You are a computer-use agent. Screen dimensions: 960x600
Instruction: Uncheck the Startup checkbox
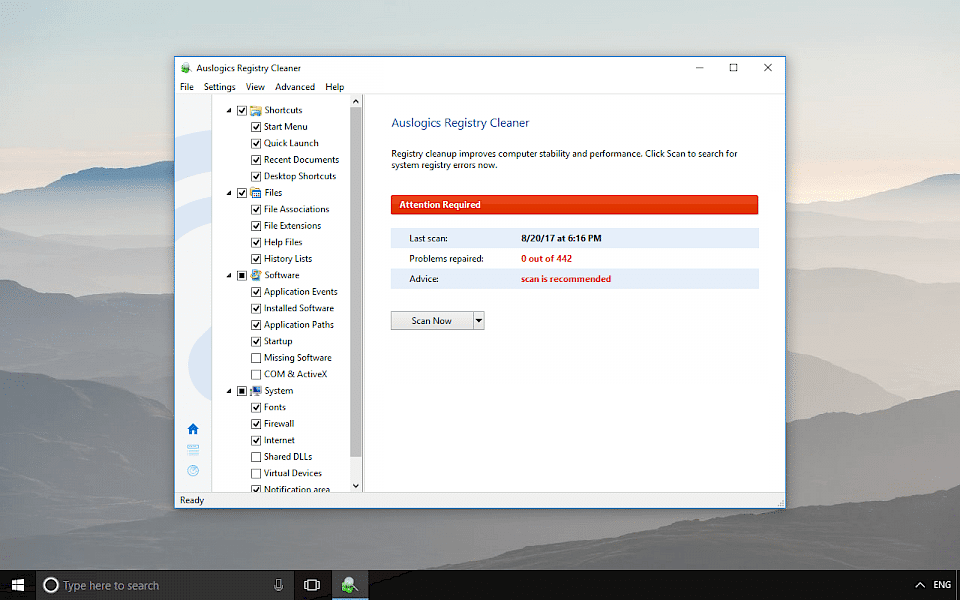256,342
